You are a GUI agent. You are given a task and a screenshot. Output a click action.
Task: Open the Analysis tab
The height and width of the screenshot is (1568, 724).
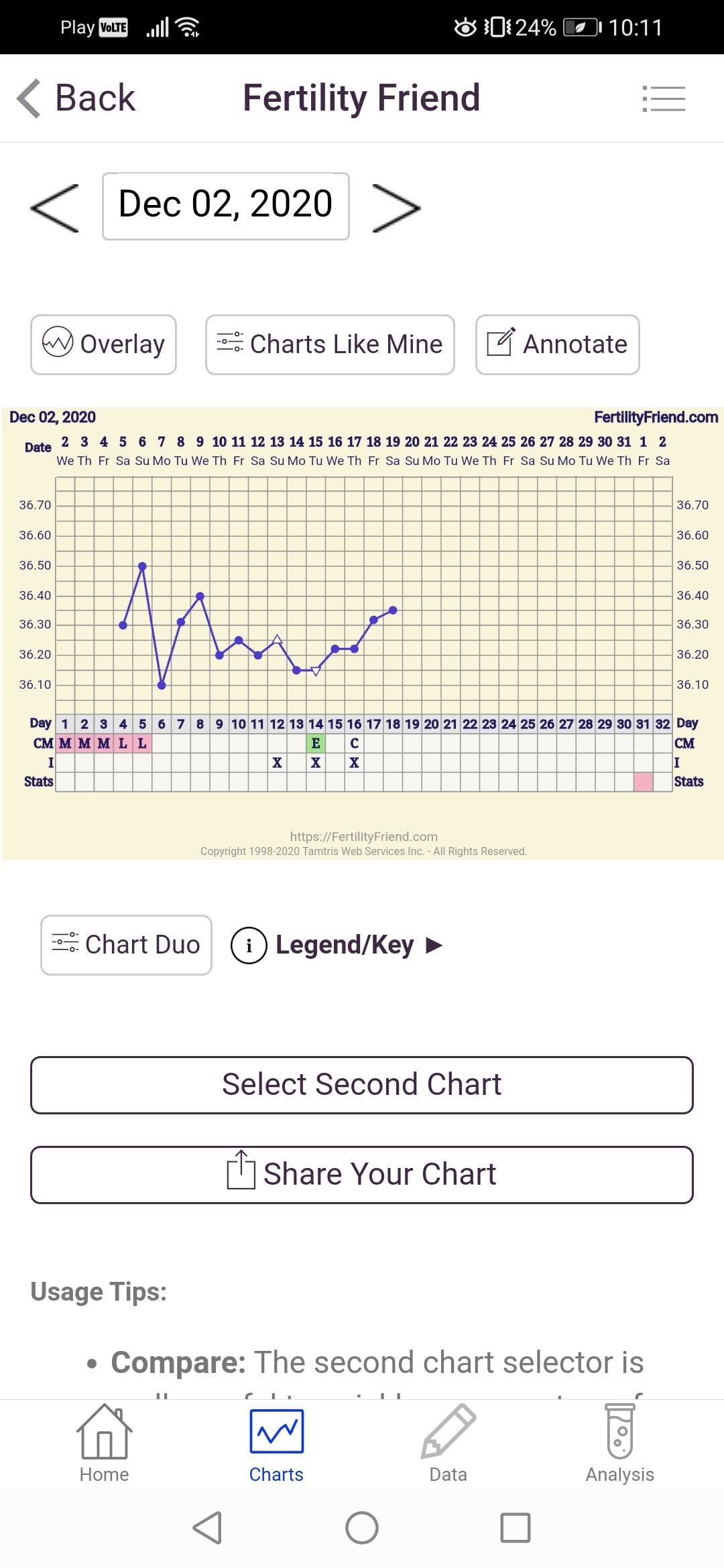tap(619, 1444)
